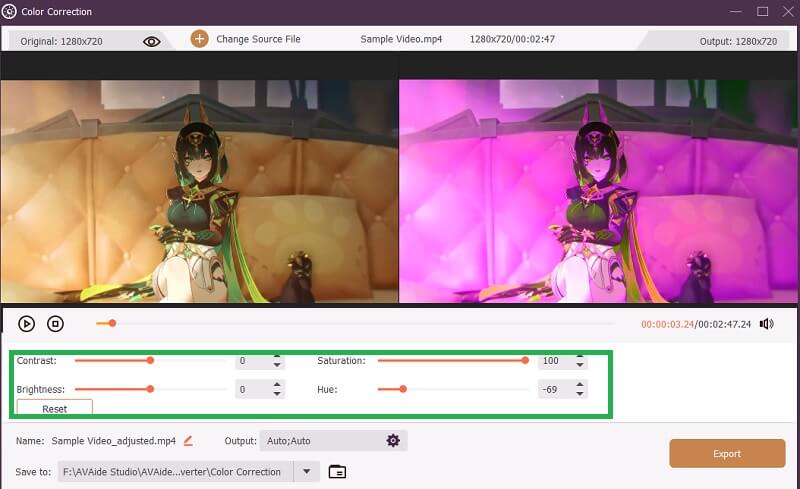Export the adjusted video

coord(727,454)
